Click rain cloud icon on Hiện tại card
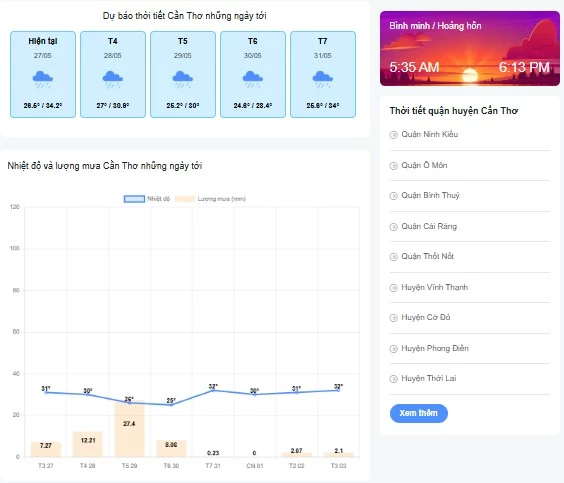This screenshot has height=483, width=564. click(x=43, y=79)
